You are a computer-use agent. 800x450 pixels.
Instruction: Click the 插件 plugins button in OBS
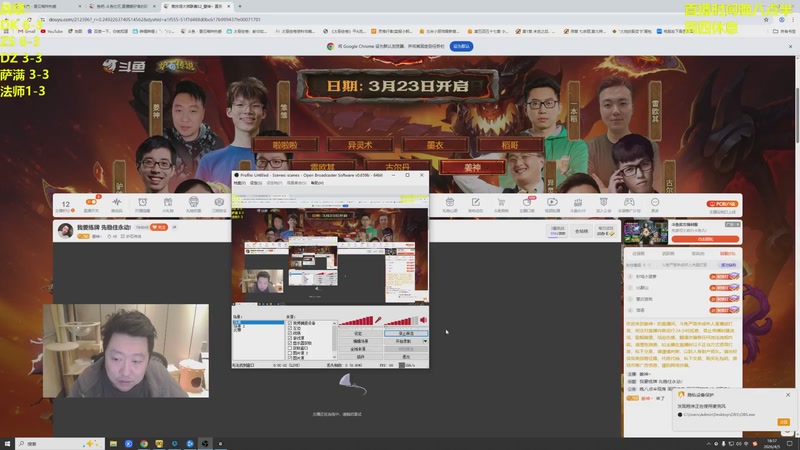click(360, 357)
